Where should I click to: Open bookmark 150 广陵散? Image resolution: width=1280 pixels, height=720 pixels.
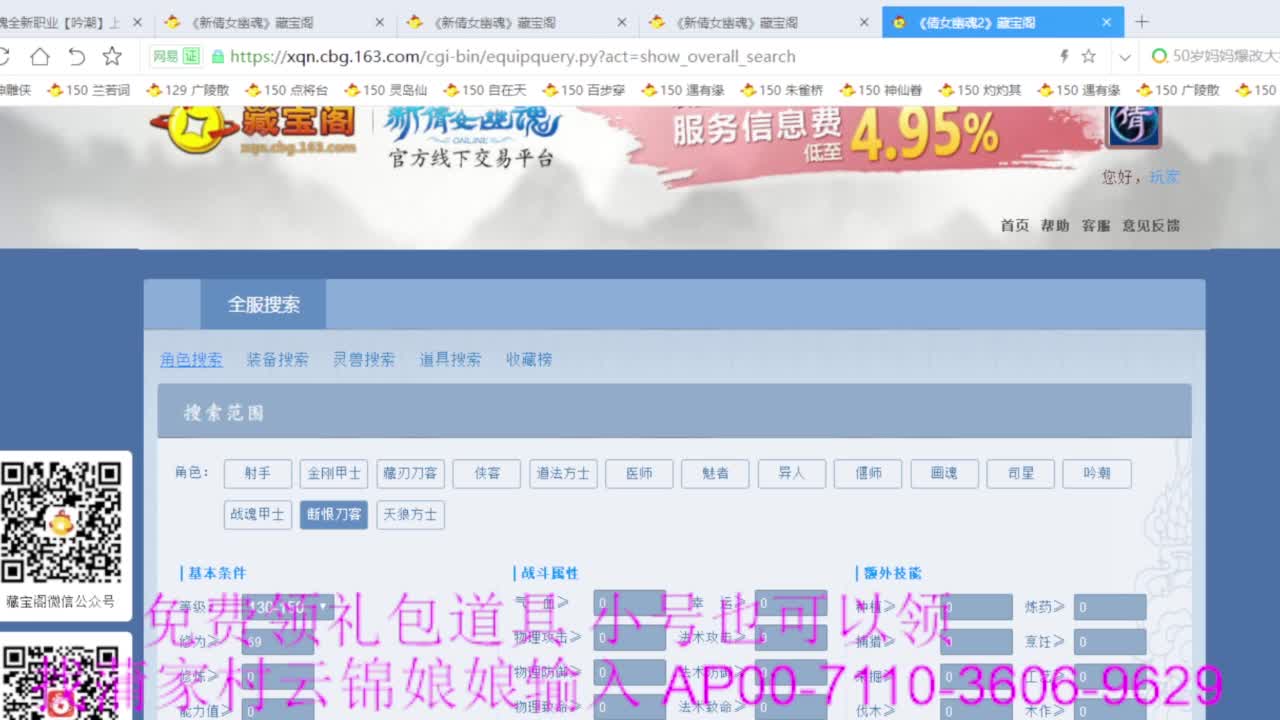point(1178,90)
